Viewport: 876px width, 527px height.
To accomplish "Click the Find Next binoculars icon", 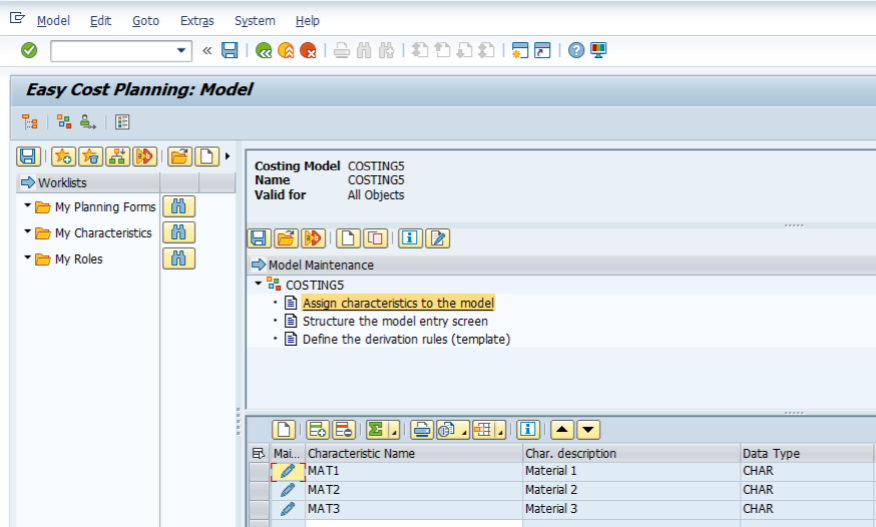I will click(386, 50).
